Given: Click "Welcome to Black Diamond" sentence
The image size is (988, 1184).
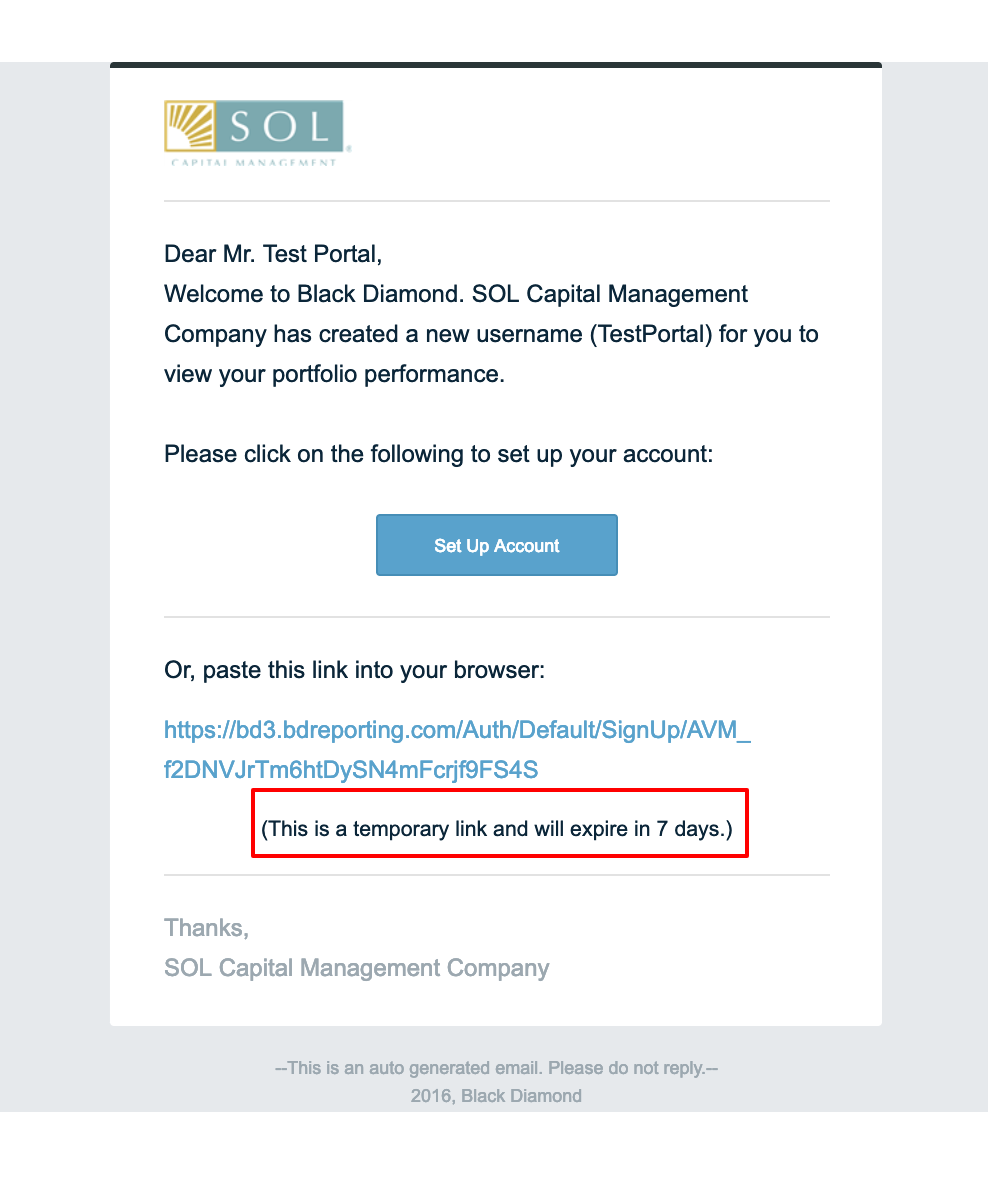Looking at the screenshot, I should point(314,294).
